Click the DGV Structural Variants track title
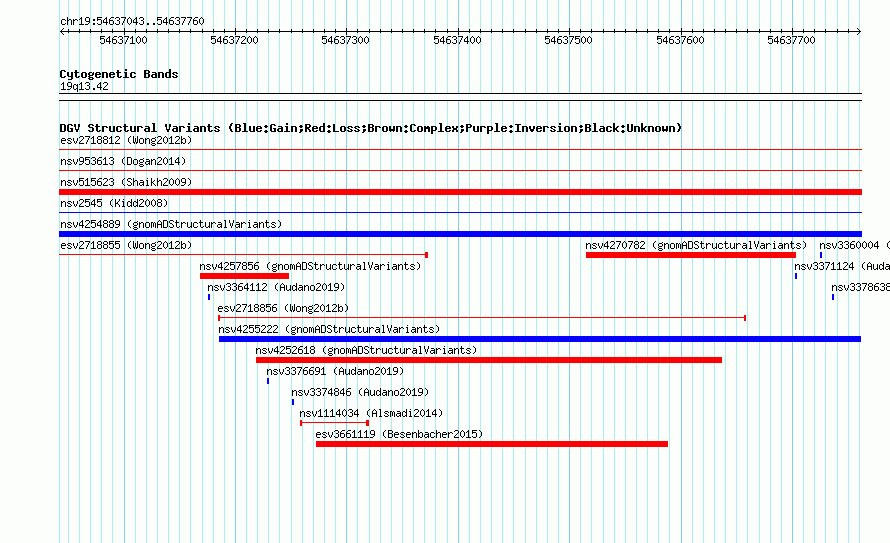Image resolution: width=890 pixels, height=543 pixels. 371,128
